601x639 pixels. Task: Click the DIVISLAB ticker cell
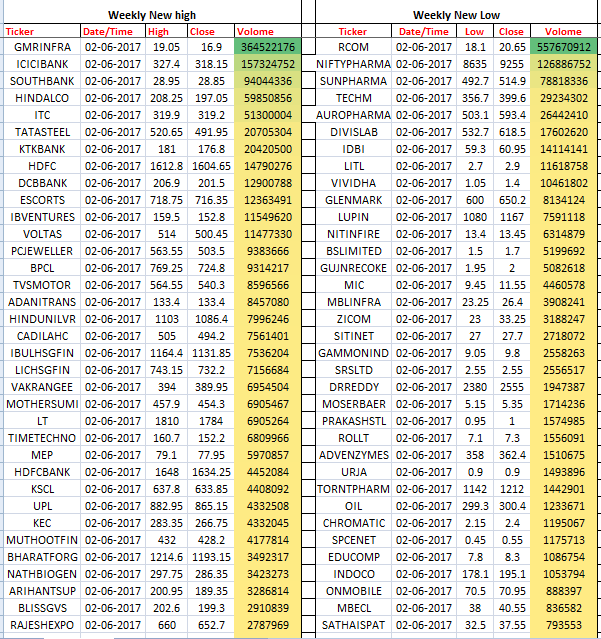pyautogui.click(x=353, y=132)
